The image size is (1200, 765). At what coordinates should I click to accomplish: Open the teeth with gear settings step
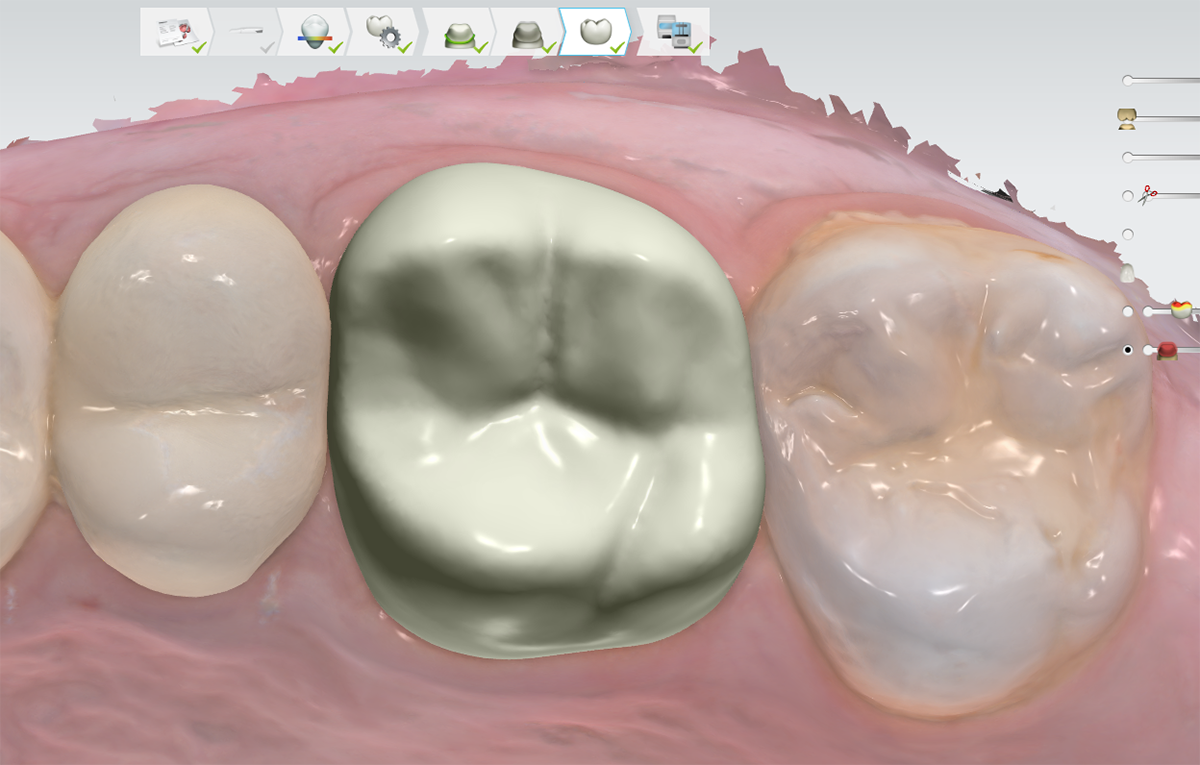(x=383, y=32)
